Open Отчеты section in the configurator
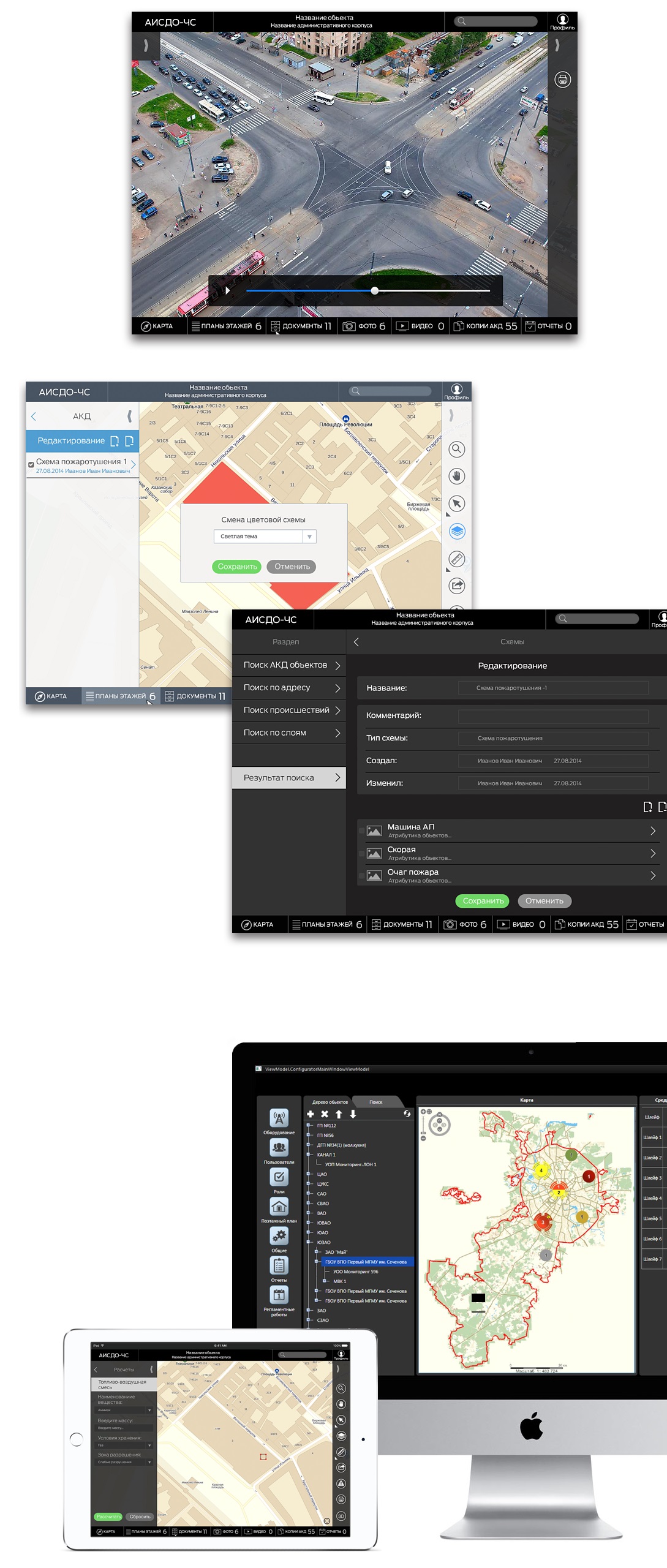The image size is (667, 1568). [x=279, y=1265]
